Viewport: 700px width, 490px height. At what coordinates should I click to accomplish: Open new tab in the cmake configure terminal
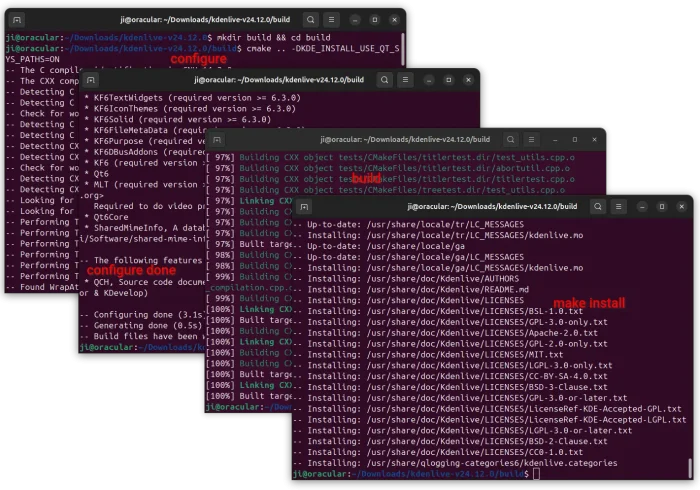tap(17, 20)
